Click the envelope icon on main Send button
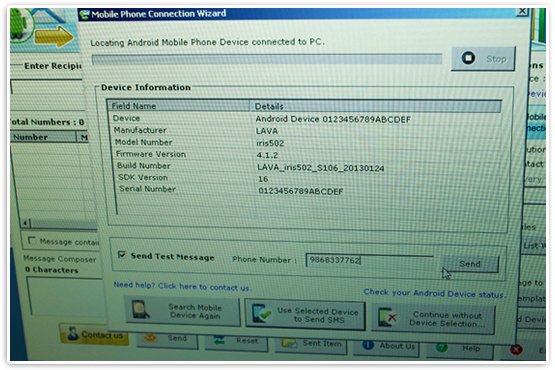Image resolution: width=555 pixels, height=370 pixels. point(150,338)
